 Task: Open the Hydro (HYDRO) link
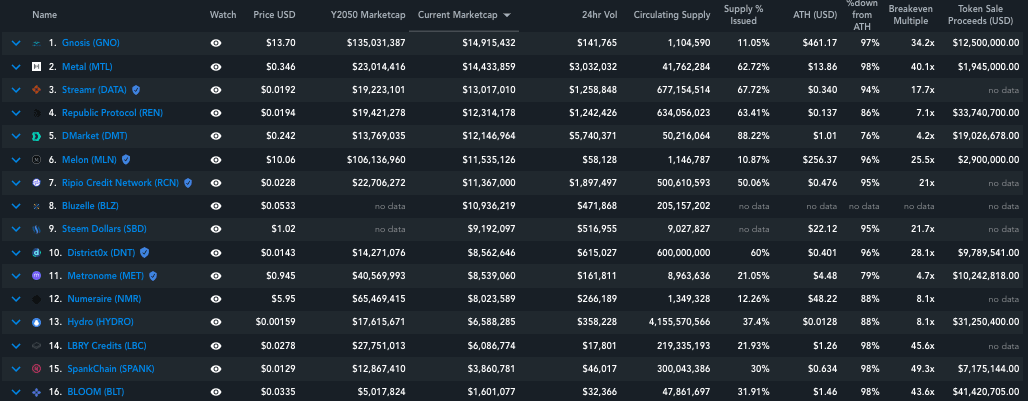100,322
